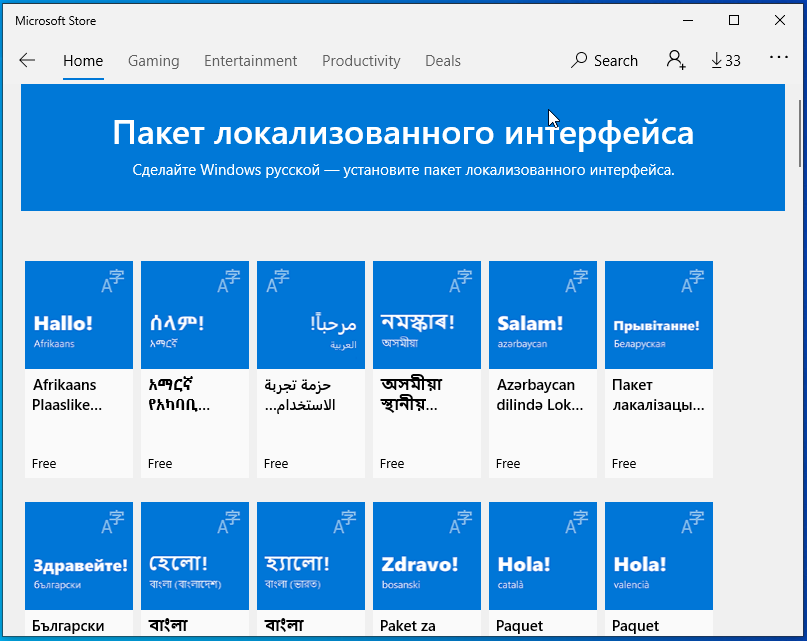807x641 pixels.
Task: Click Free price on Belarusian card
Action: pyautogui.click(x=624, y=463)
